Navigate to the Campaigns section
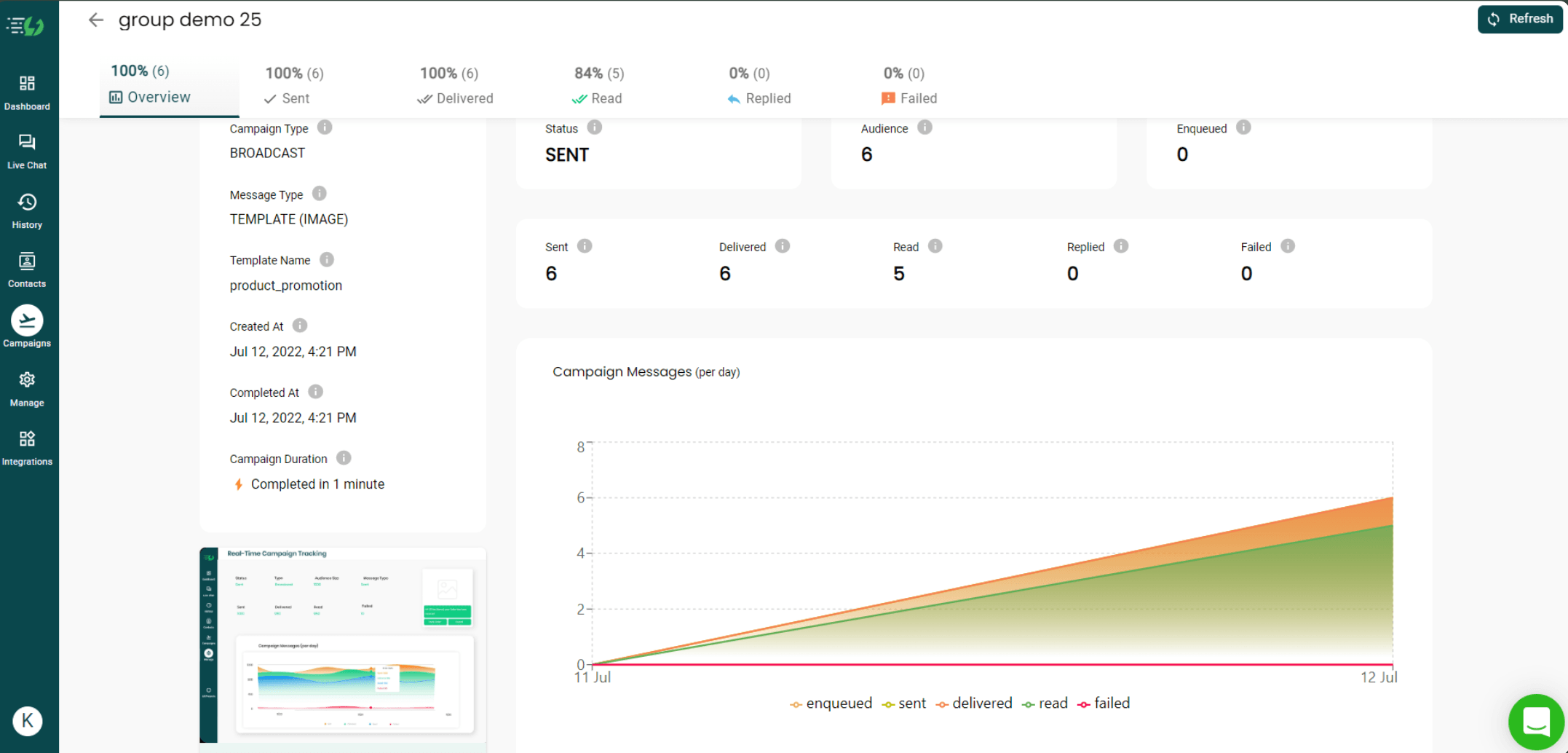Viewport: 1568px width, 753px height. [28, 328]
